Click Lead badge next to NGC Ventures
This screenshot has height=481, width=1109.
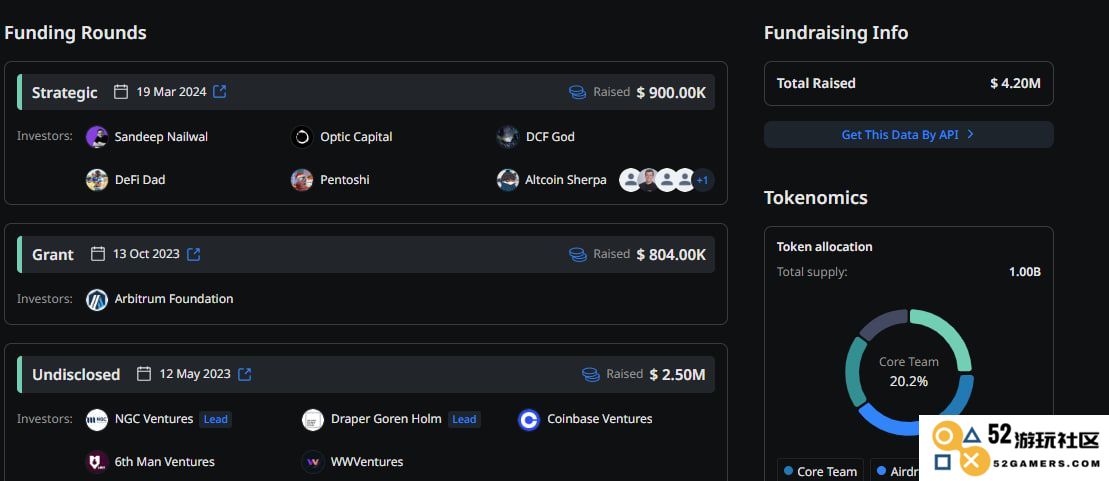click(216, 419)
